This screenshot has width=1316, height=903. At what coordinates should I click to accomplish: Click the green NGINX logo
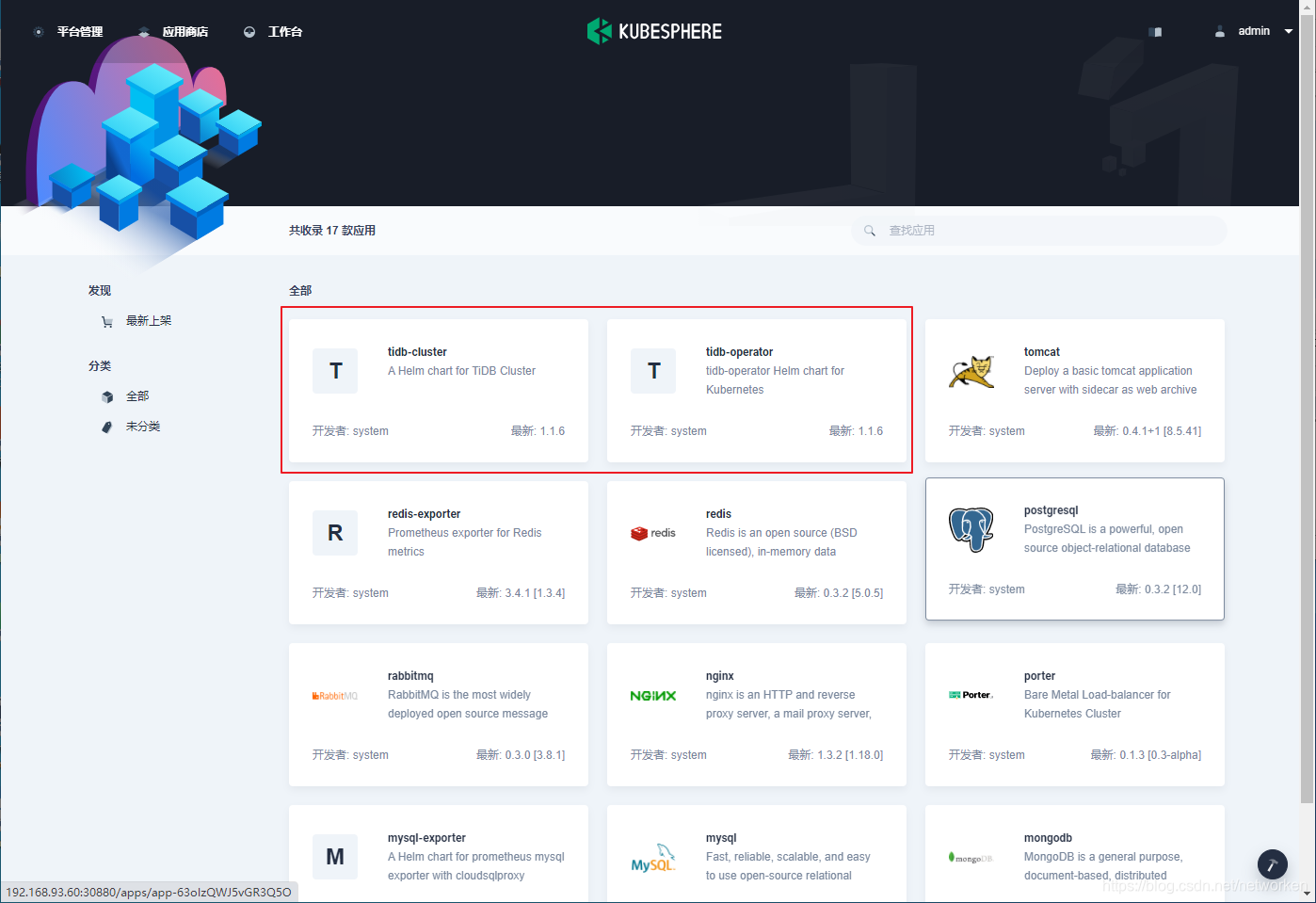click(653, 696)
